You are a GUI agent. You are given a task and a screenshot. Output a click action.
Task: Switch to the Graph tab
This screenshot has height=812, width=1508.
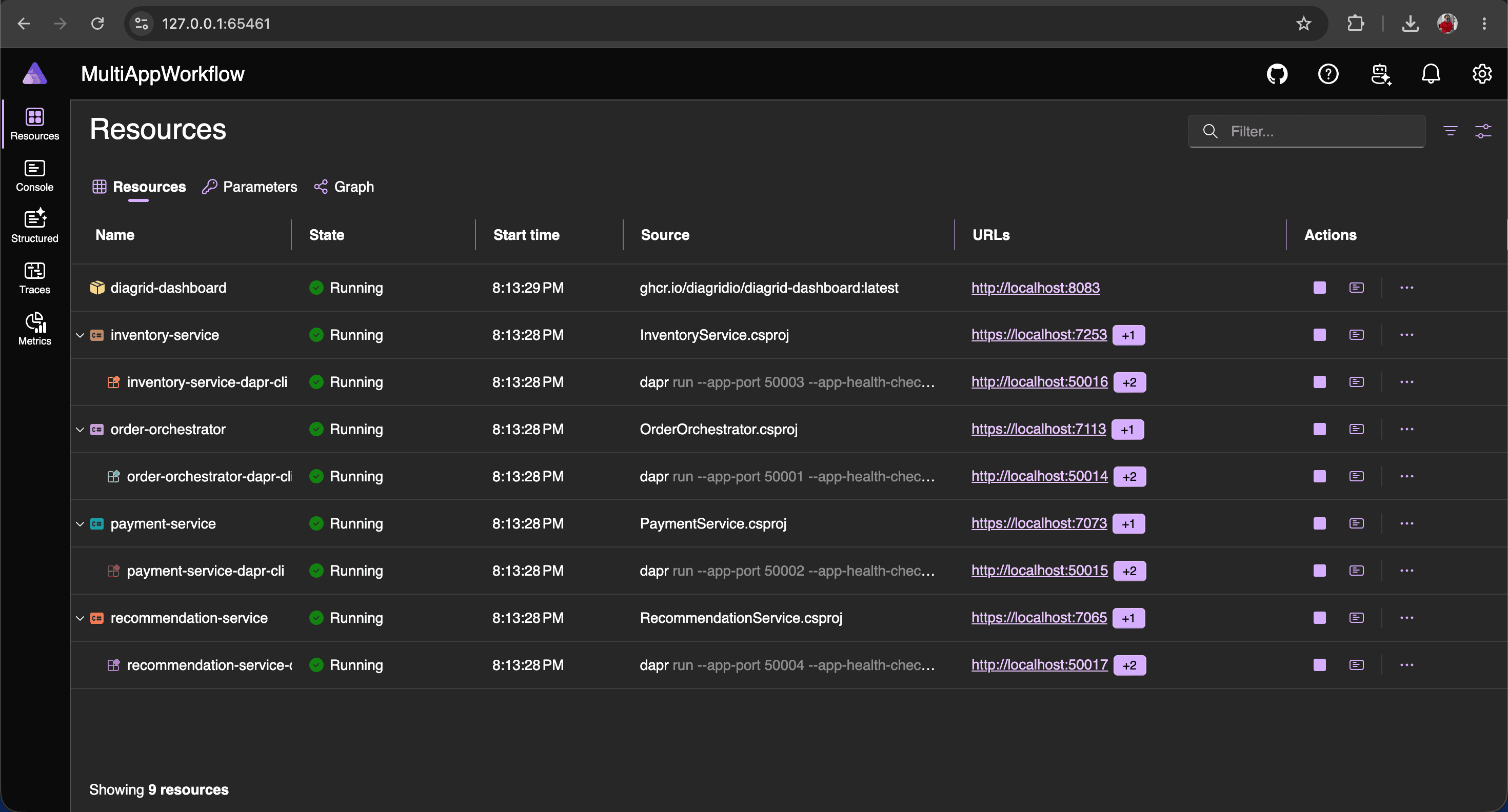[x=344, y=187]
